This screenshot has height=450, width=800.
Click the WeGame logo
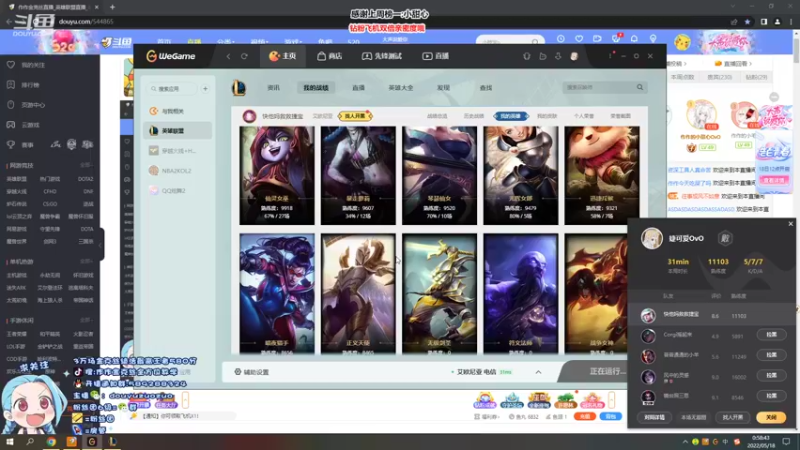(x=170, y=56)
